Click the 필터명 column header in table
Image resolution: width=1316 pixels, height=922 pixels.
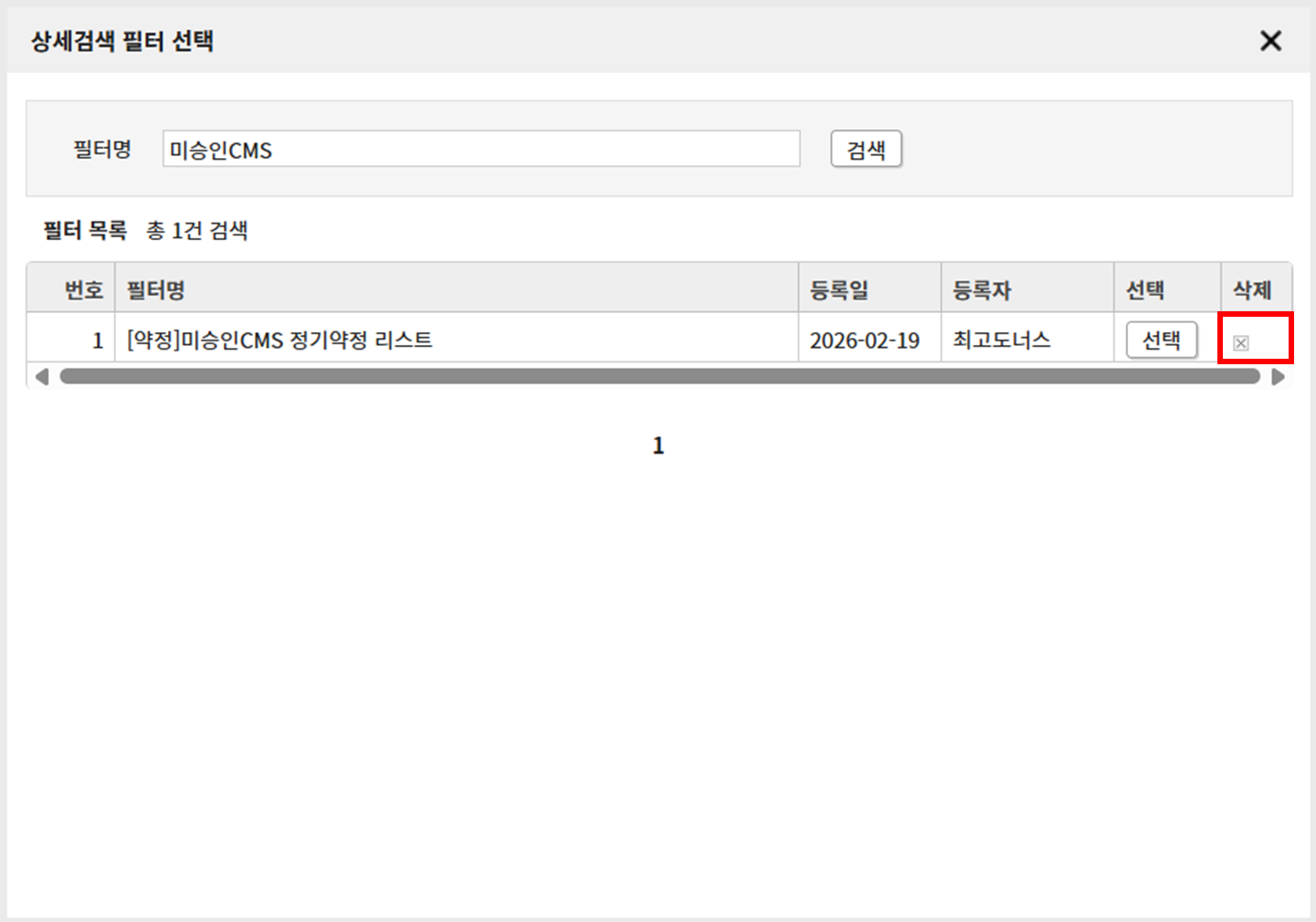[x=155, y=290]
